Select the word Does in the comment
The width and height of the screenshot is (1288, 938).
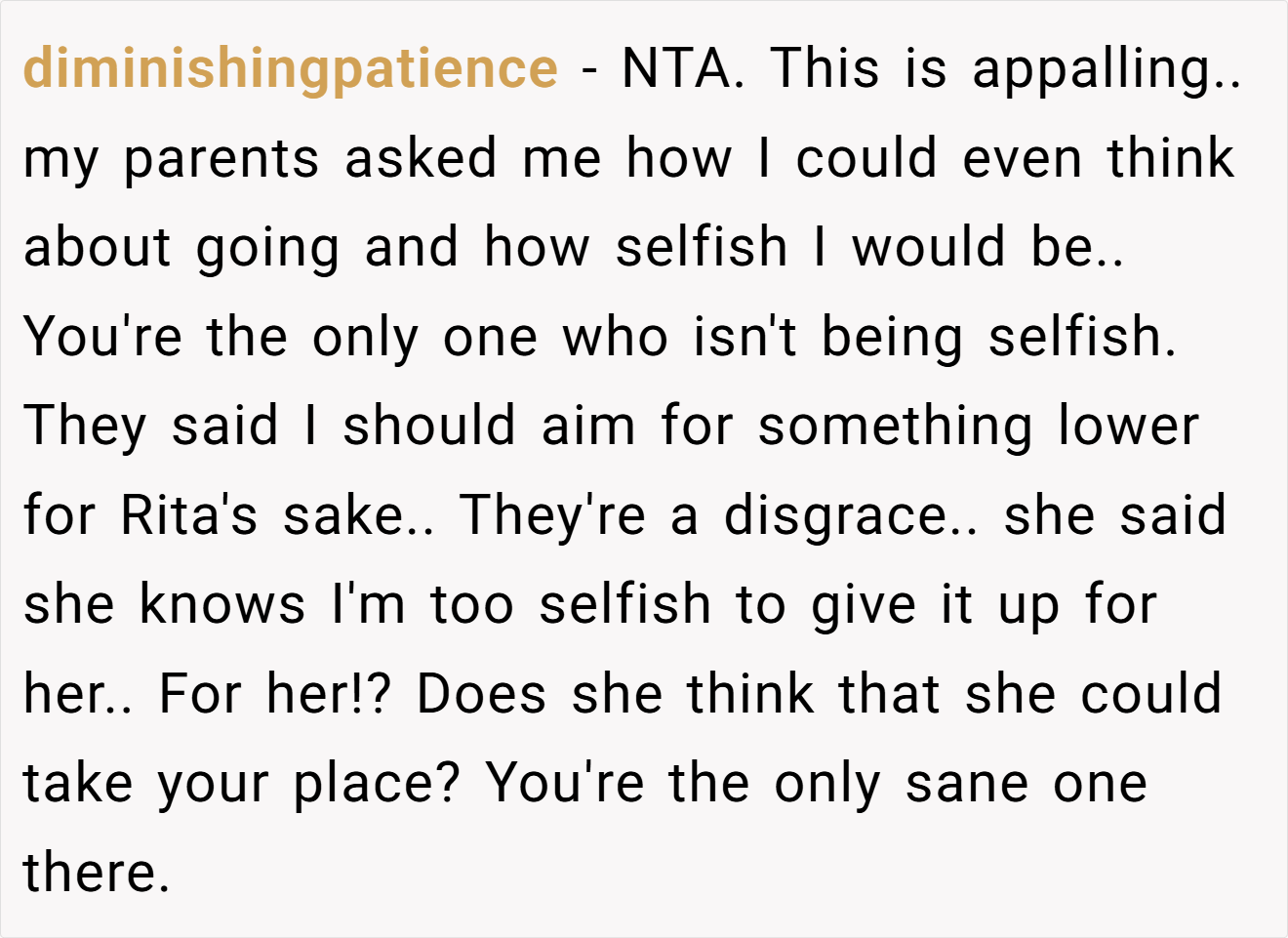(x=481, y=695)
